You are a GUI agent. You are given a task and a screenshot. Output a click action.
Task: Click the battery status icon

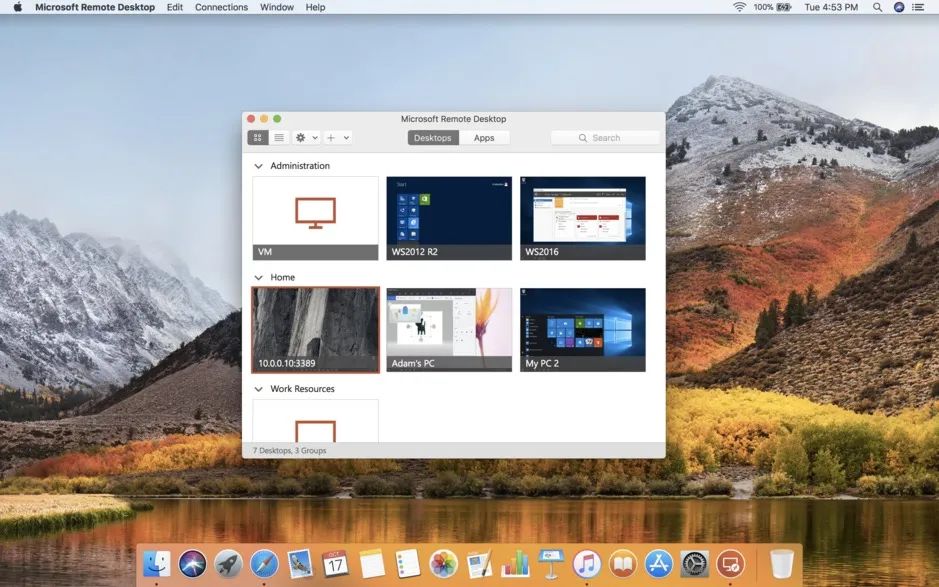[x=783, y=7]
